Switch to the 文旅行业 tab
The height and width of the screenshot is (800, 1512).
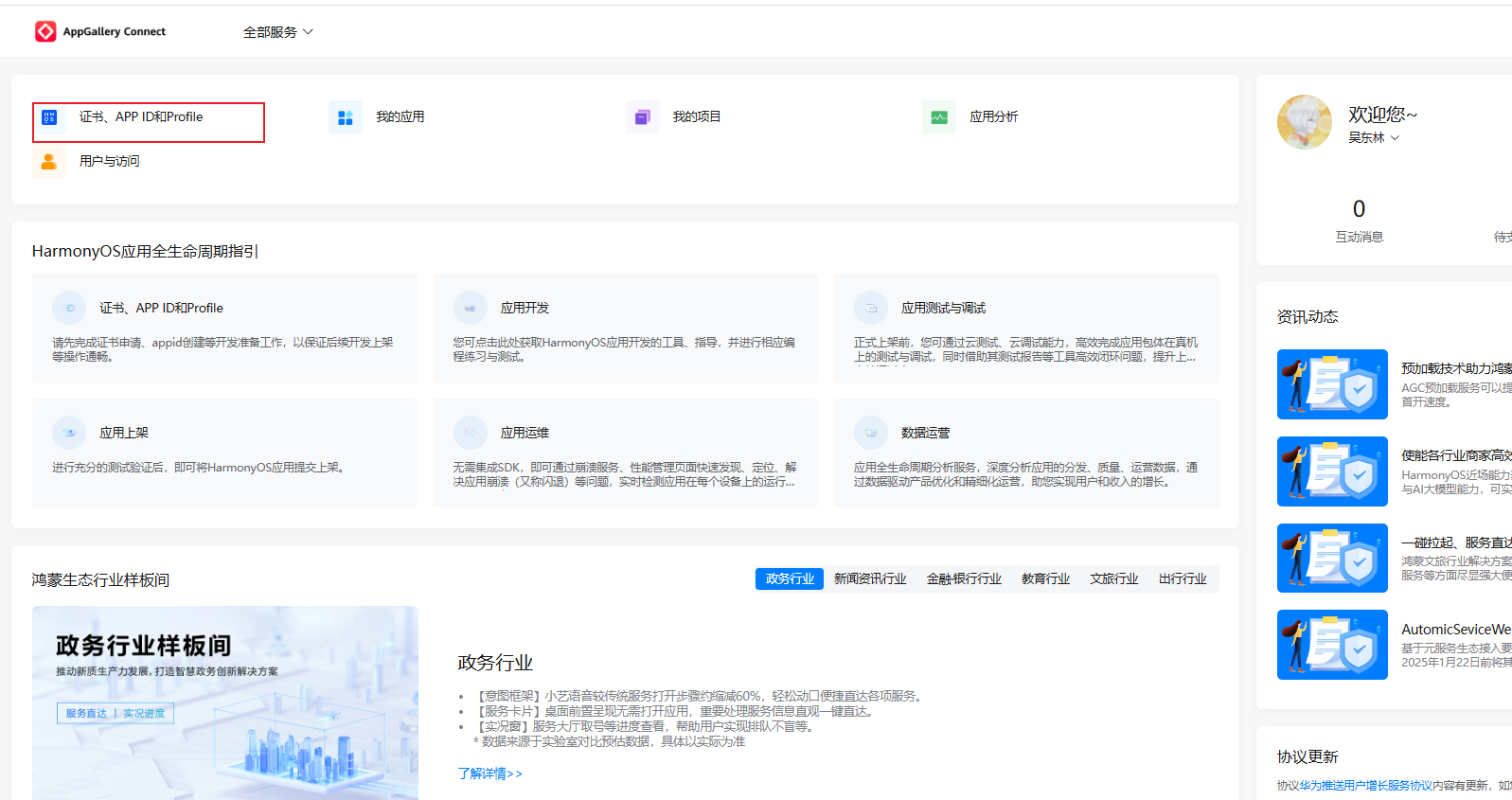coord(1114,578)
